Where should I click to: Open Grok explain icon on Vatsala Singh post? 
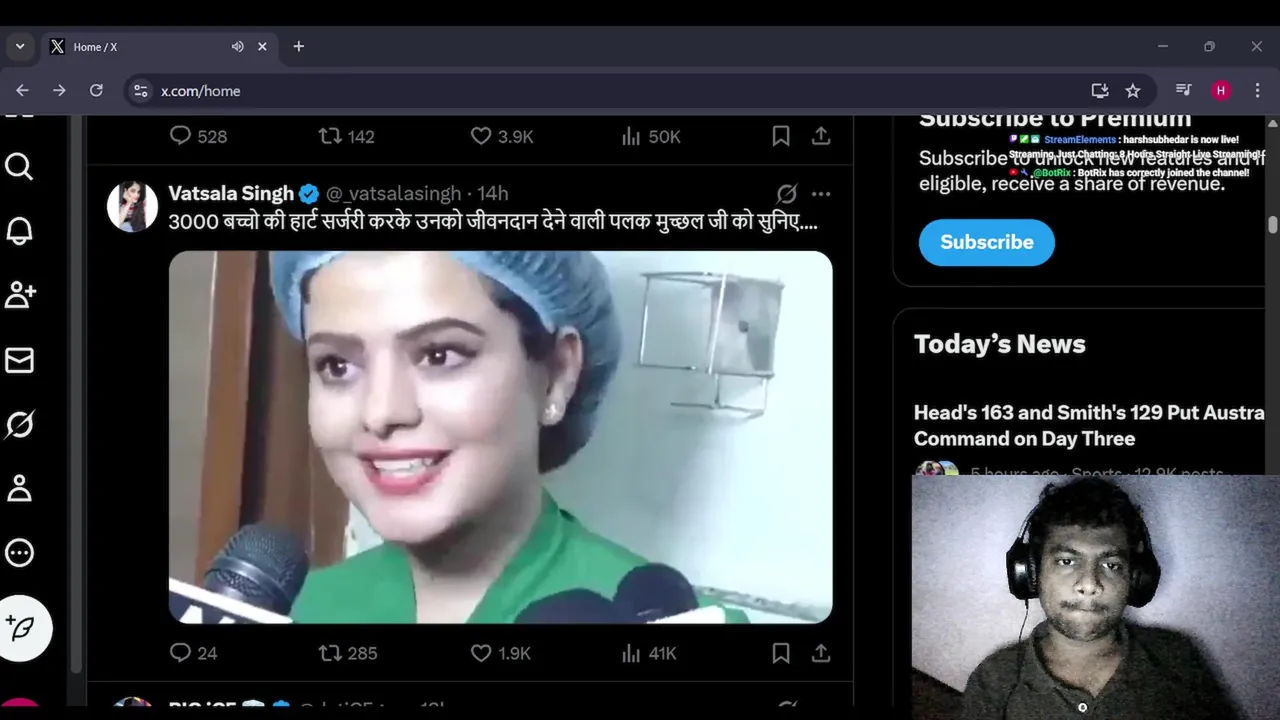tap(787, 194)
